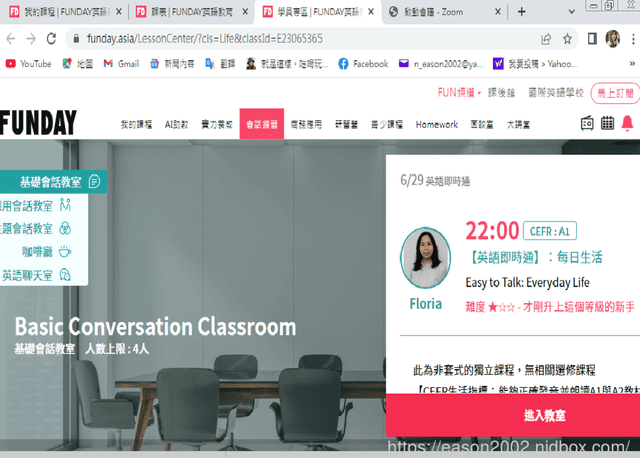
Task: Close the Zoom browser tab
Action: (x=498, y=12)
